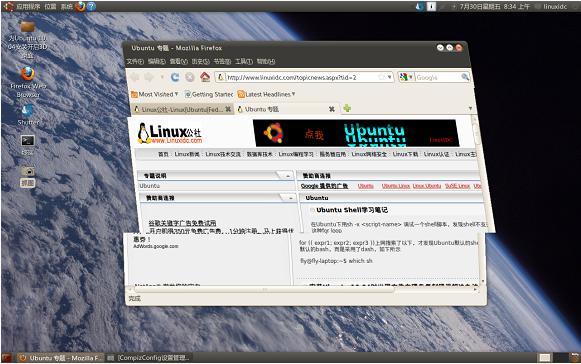
Task: Open the 系统 menu in the top panel
Action: [66, 6]
